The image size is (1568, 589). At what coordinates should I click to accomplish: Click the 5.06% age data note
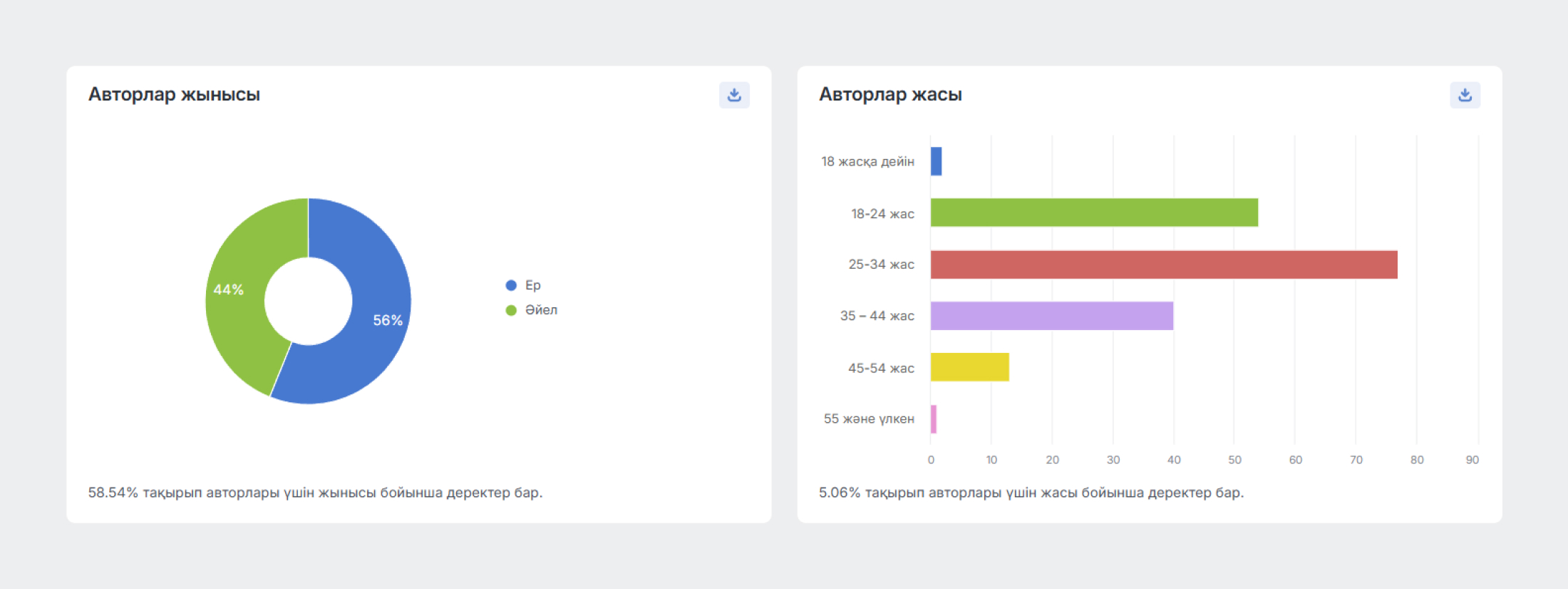[x=1031, y=493]
